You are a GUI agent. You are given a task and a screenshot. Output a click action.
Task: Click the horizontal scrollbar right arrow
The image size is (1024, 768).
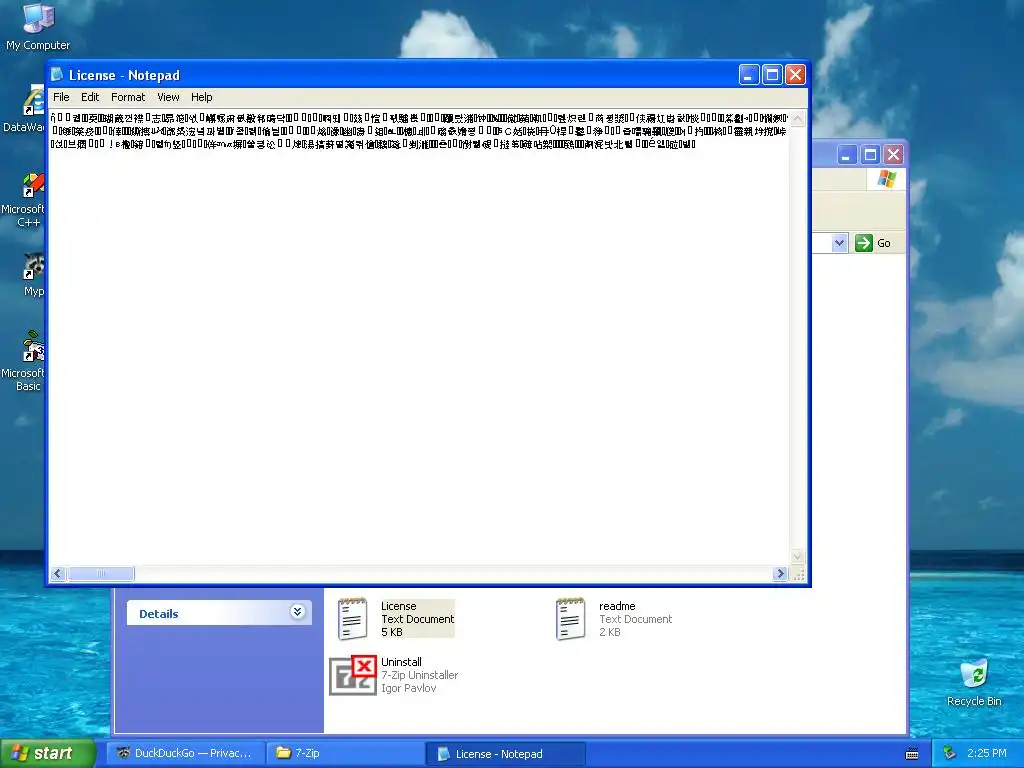(780, 574)
